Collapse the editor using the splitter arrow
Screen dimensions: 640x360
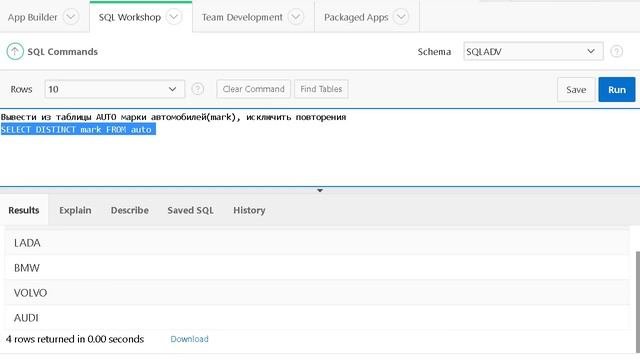[x=320, y=191]
